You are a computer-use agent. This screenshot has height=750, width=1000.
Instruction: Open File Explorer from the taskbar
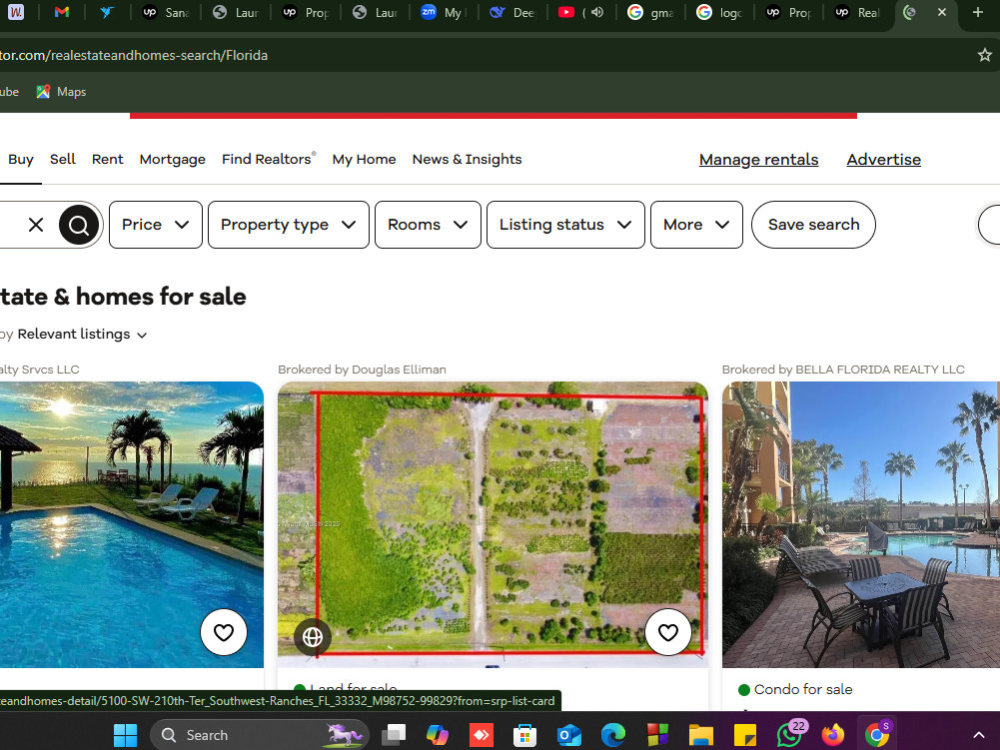[700, 735]
